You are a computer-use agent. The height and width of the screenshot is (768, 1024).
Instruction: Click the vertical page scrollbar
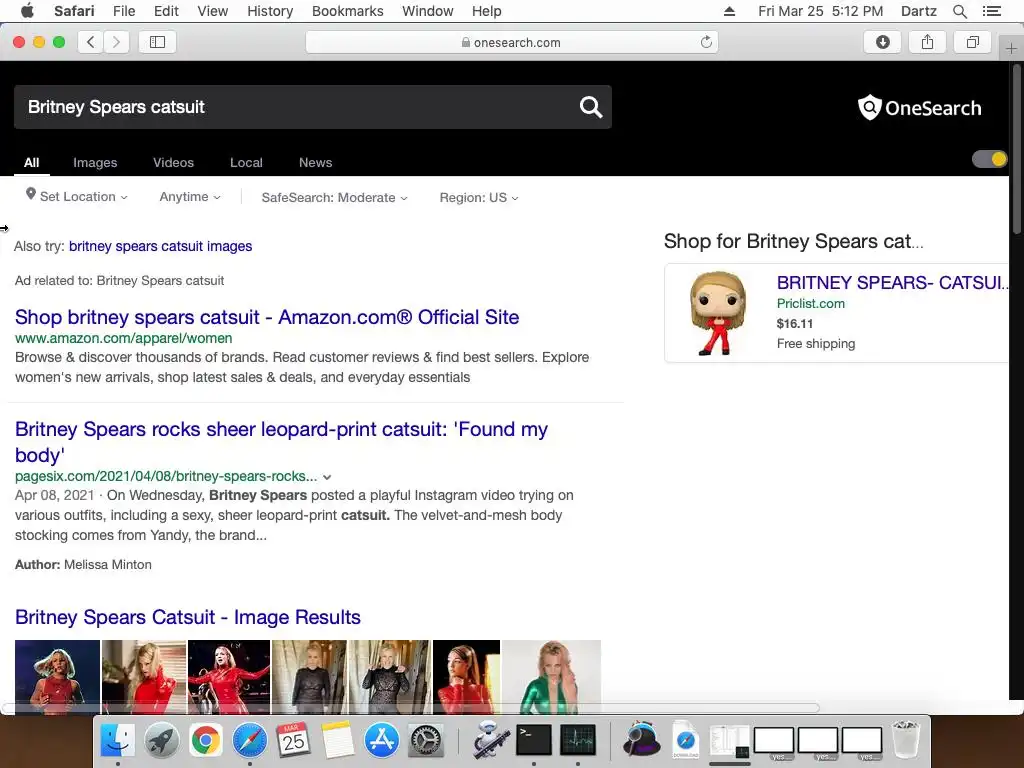[1016, 147]
